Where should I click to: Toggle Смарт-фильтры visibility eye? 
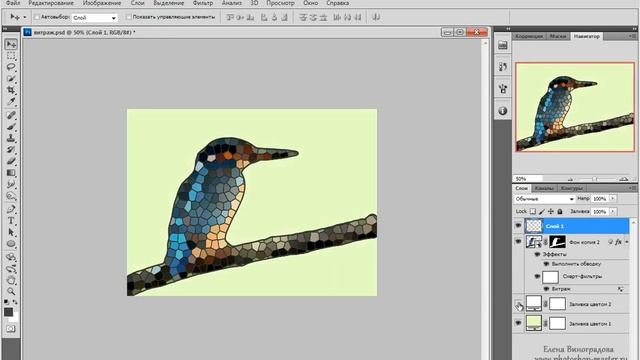pos(537,276)
